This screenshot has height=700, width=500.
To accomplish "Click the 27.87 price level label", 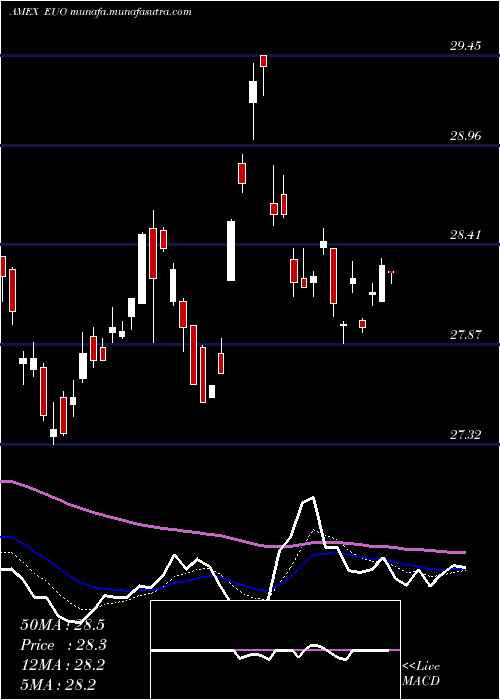I will coord(466,334).
